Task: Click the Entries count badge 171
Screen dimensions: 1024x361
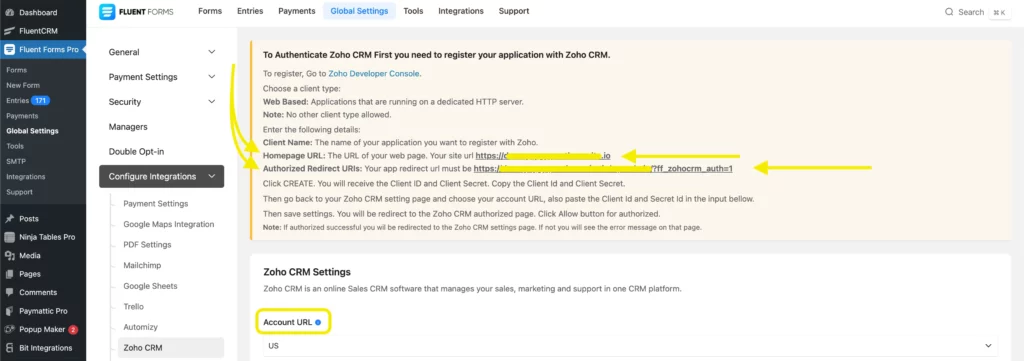Action: (x=40, y=101)
